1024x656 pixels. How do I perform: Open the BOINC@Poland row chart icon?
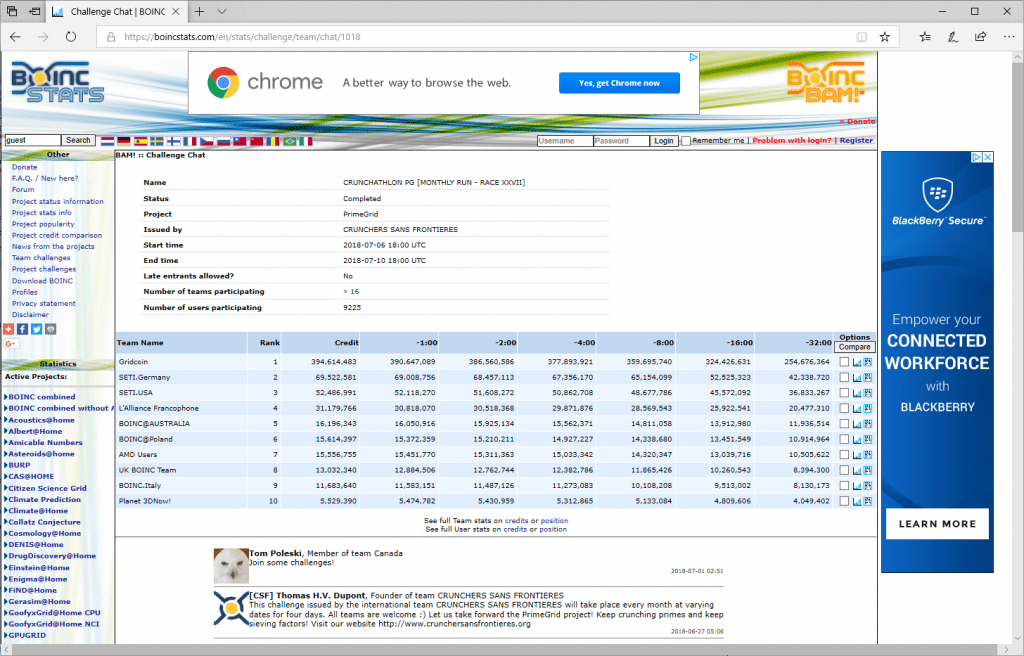[857, 439]
